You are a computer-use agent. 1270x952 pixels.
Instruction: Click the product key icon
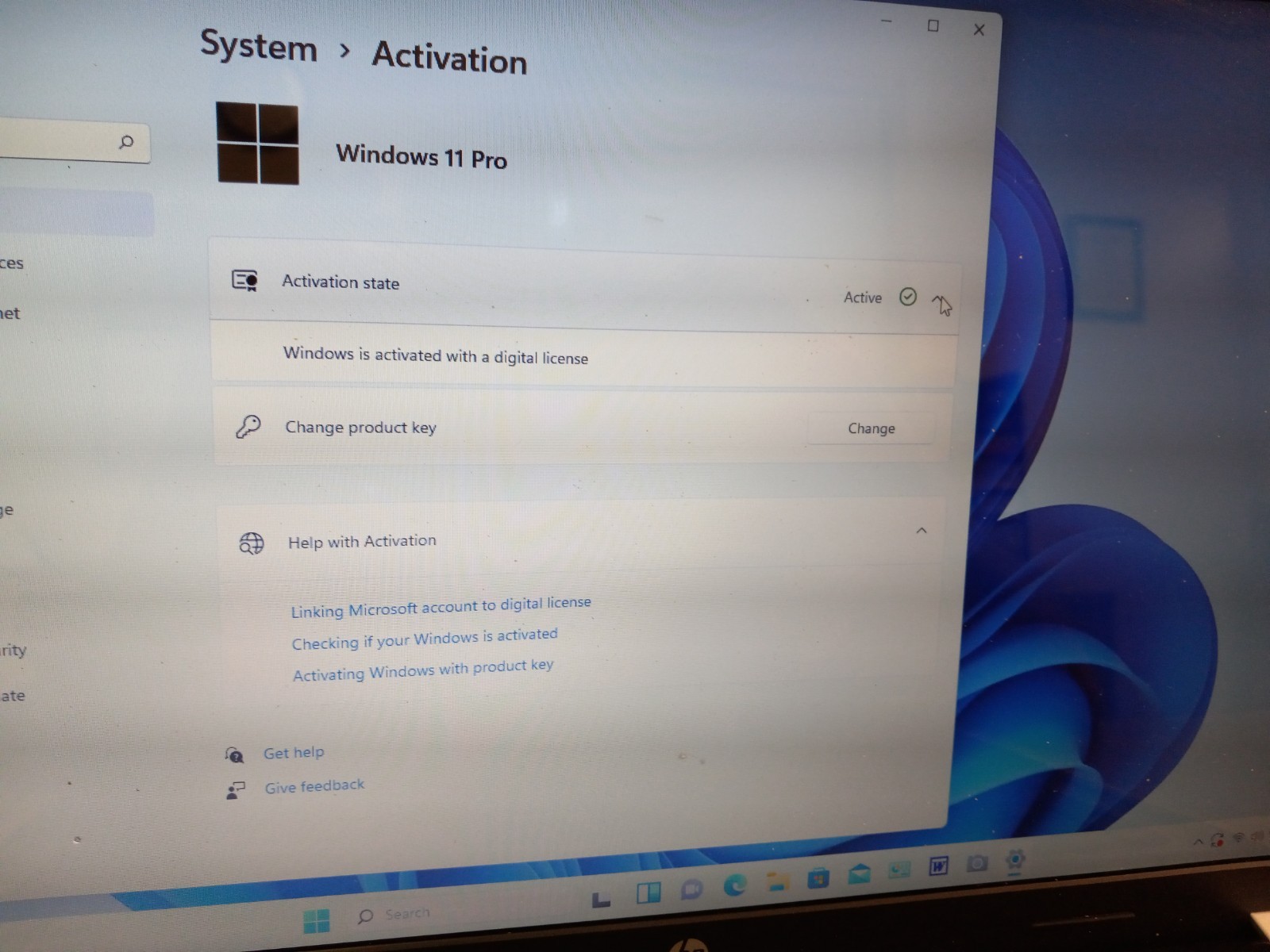click(248, 427)
